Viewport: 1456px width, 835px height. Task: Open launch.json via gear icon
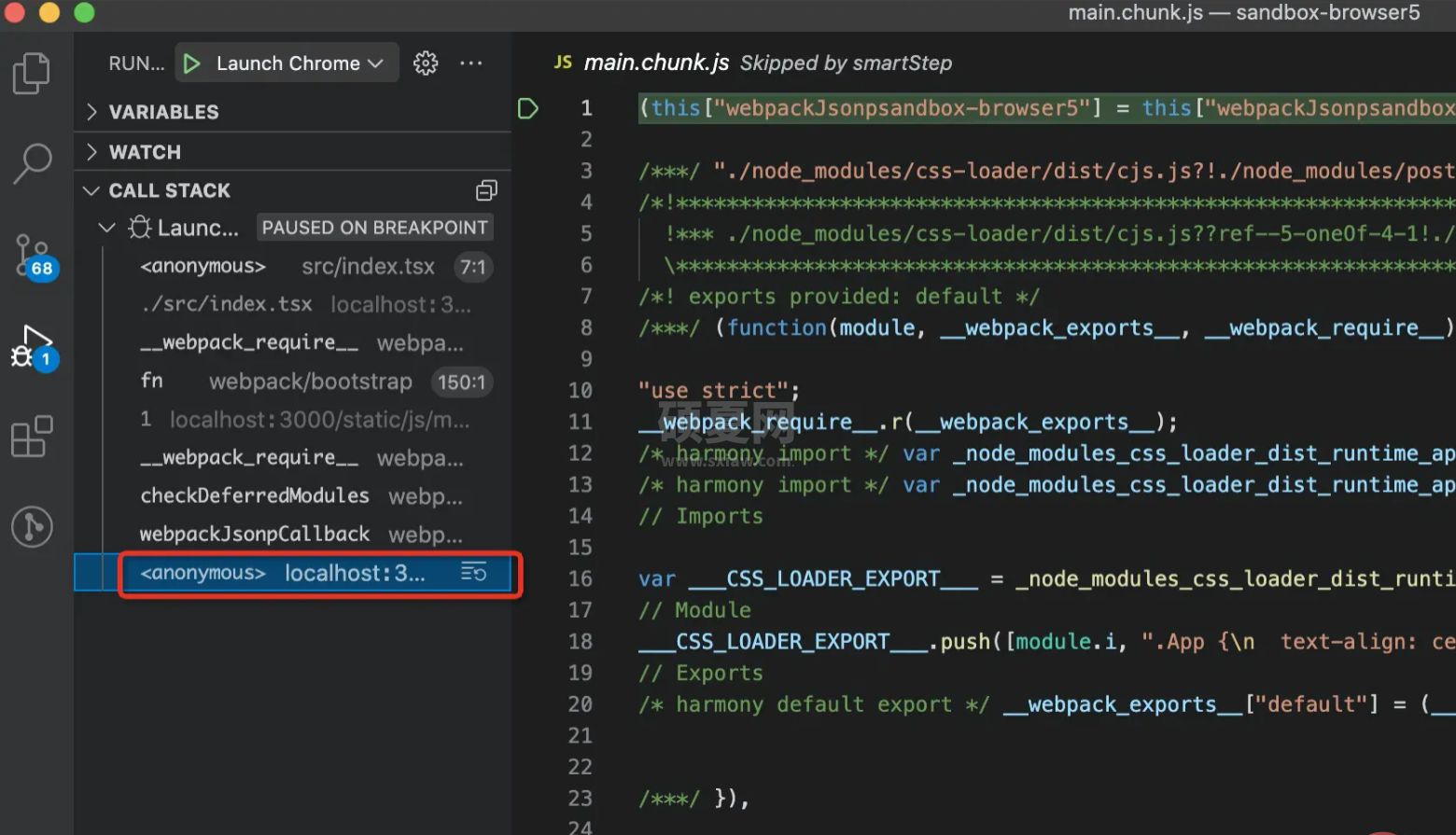point(426,63)
